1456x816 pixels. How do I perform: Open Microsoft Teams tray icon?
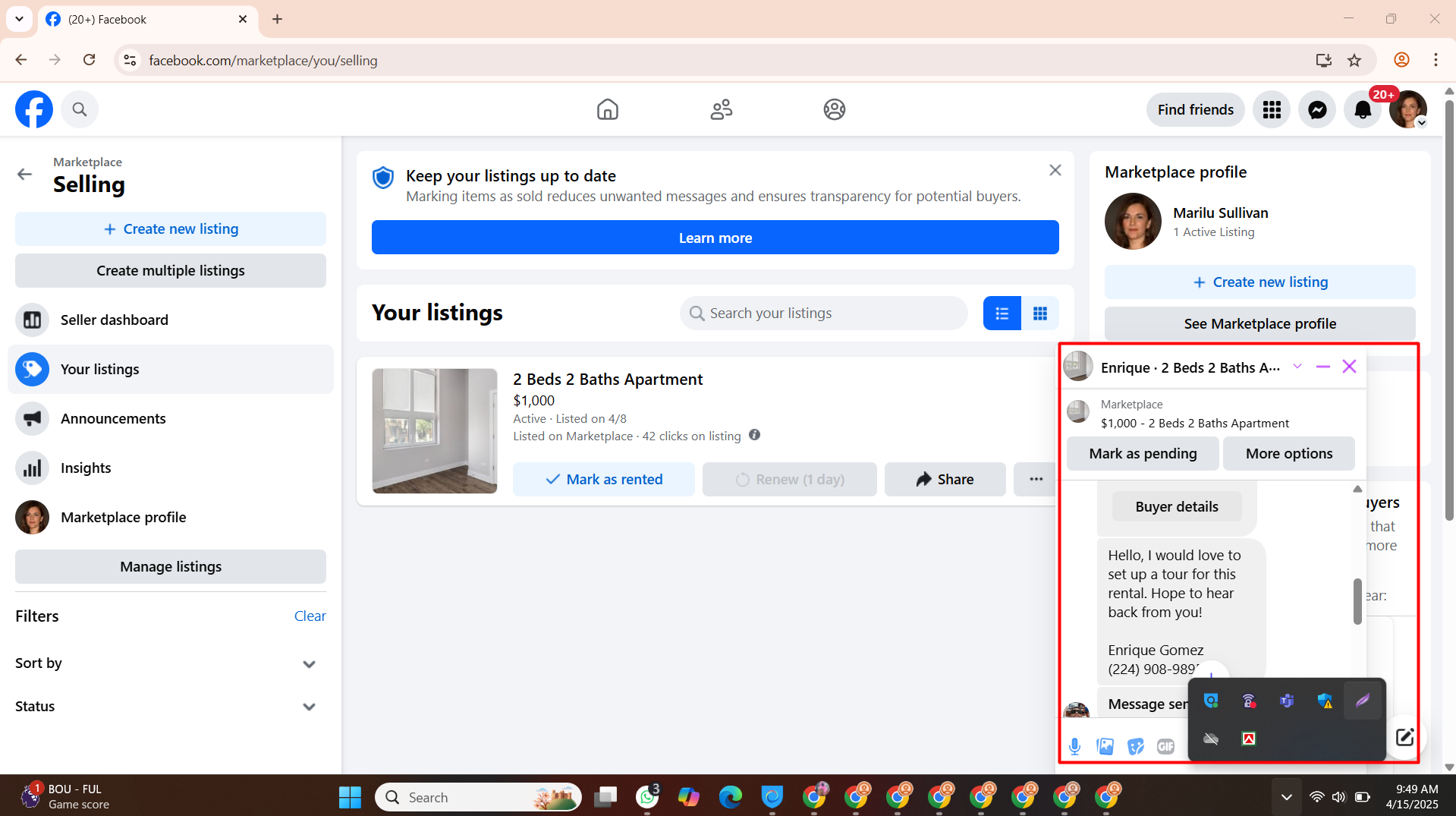[1287, 701]
